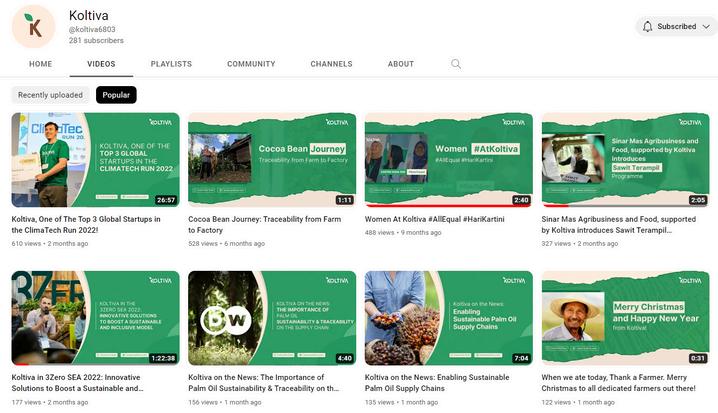Viewport: 718px width, 413px height.
Task: Switch to the Home tab
Action: 40,64
